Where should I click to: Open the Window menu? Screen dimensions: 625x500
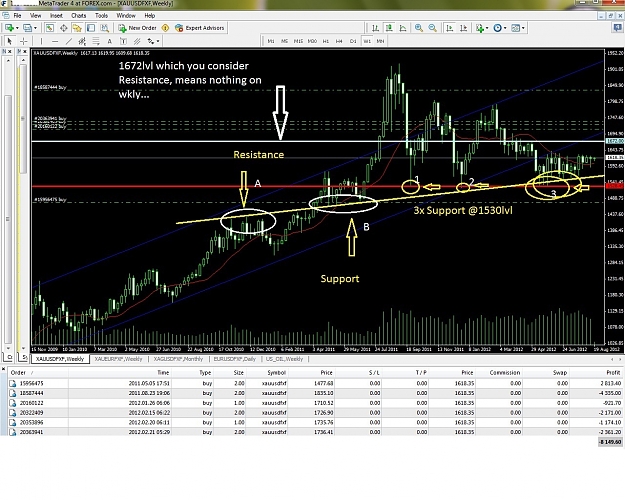(126, 16)
